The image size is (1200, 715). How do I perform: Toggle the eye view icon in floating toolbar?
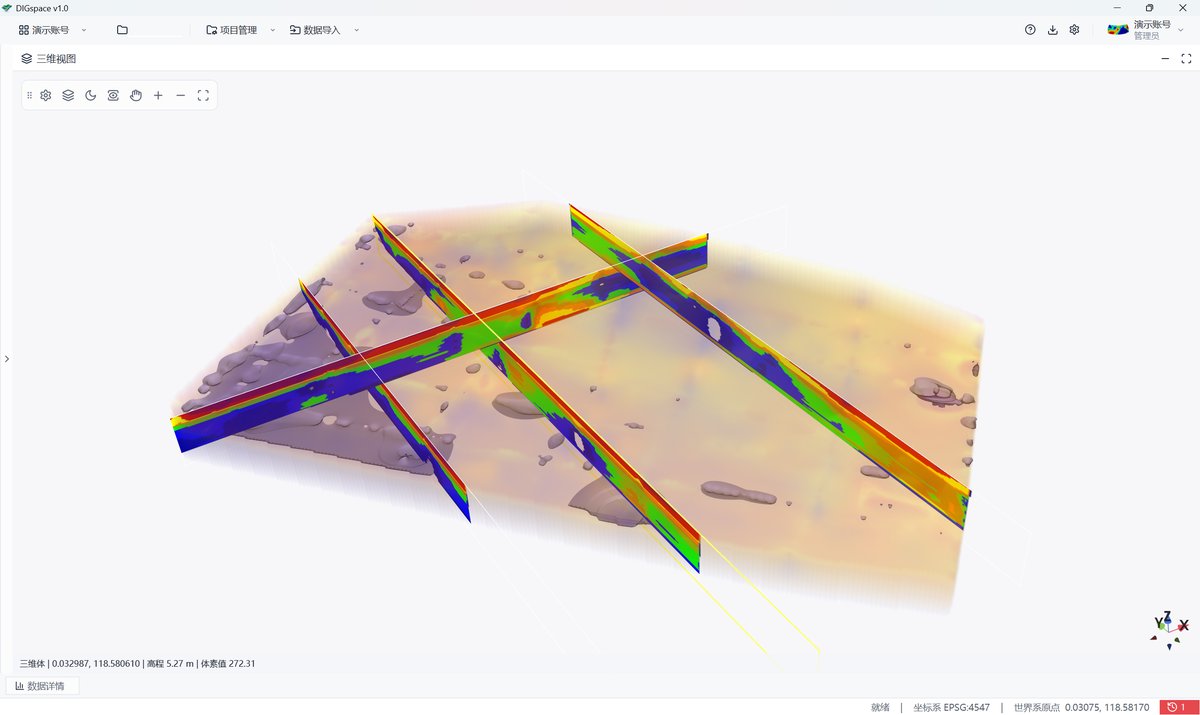[113, 95]
